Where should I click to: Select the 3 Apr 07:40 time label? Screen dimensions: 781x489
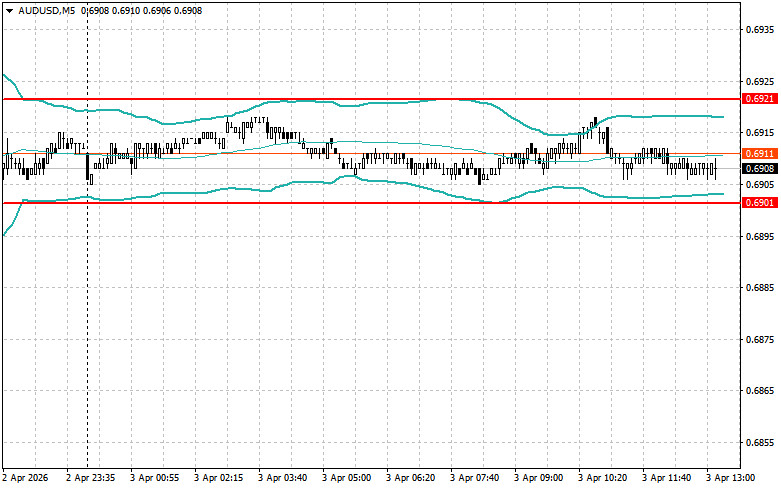475,478
